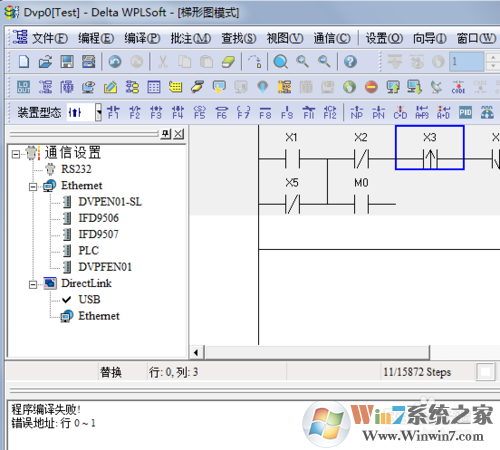Open the 通信(C) menu

coord(332,38)
